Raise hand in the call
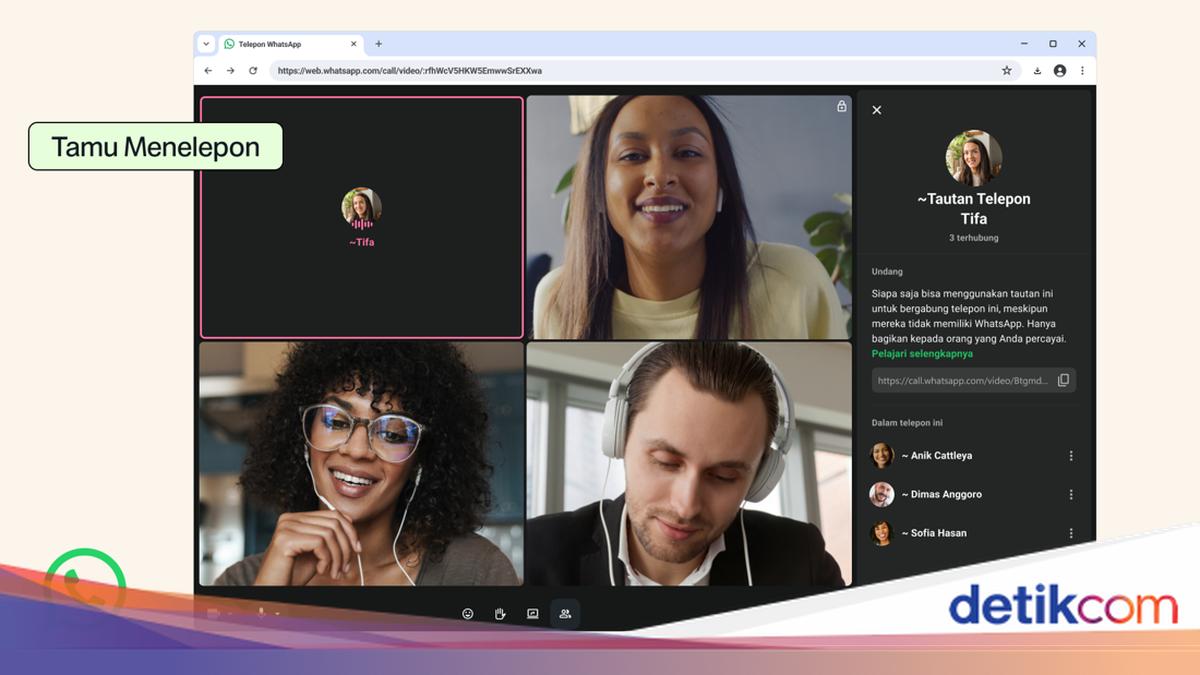Viewport: 1200px width, 675px height. click(x=500, y=614)
